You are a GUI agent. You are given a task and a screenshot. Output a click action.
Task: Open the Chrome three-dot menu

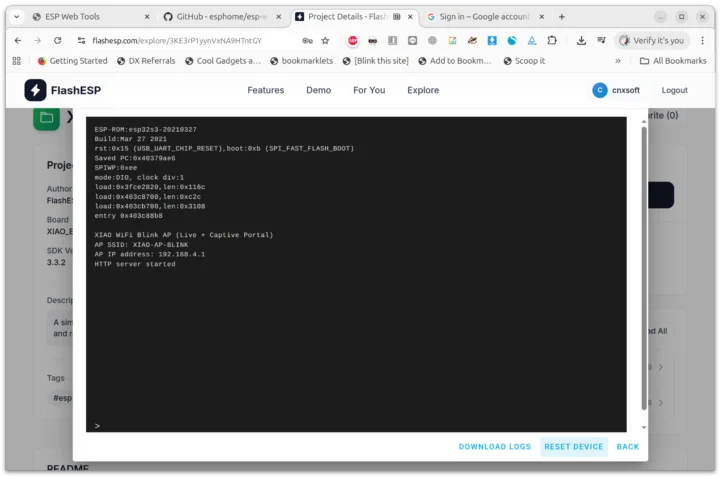click(703, 40)
